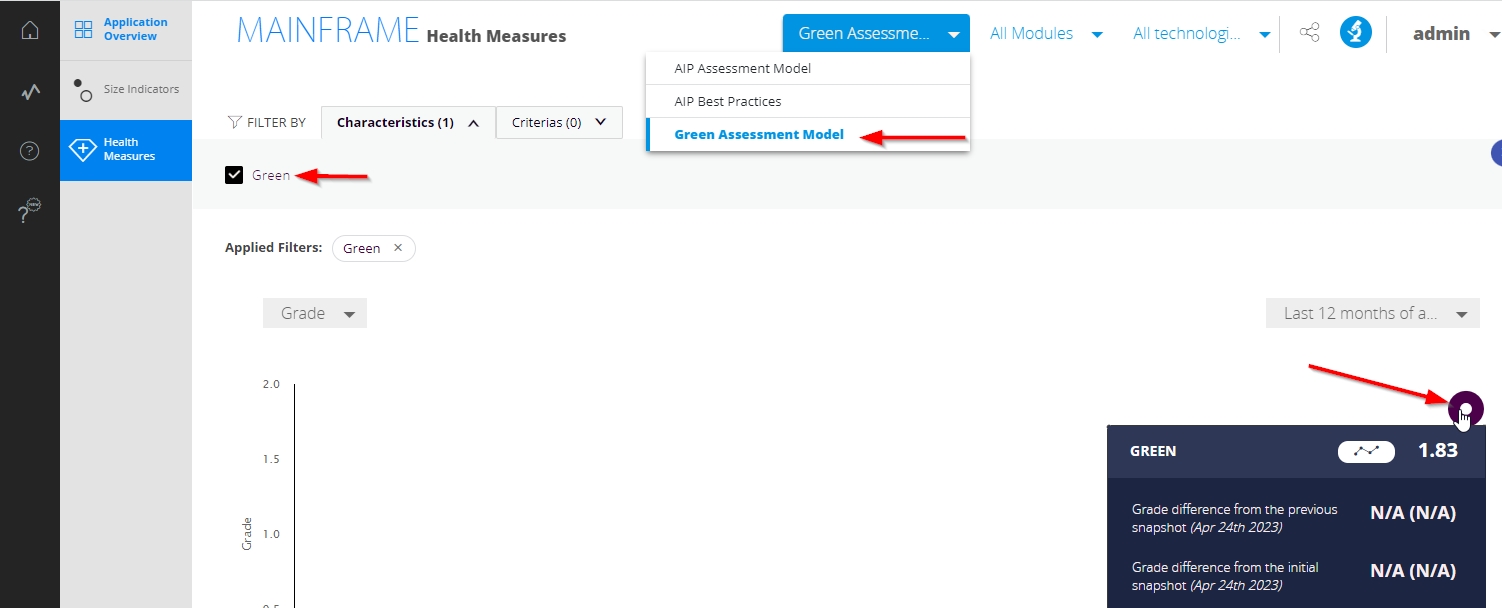Click the help question mark icon

pyautogui.click(x=30, y=152)
